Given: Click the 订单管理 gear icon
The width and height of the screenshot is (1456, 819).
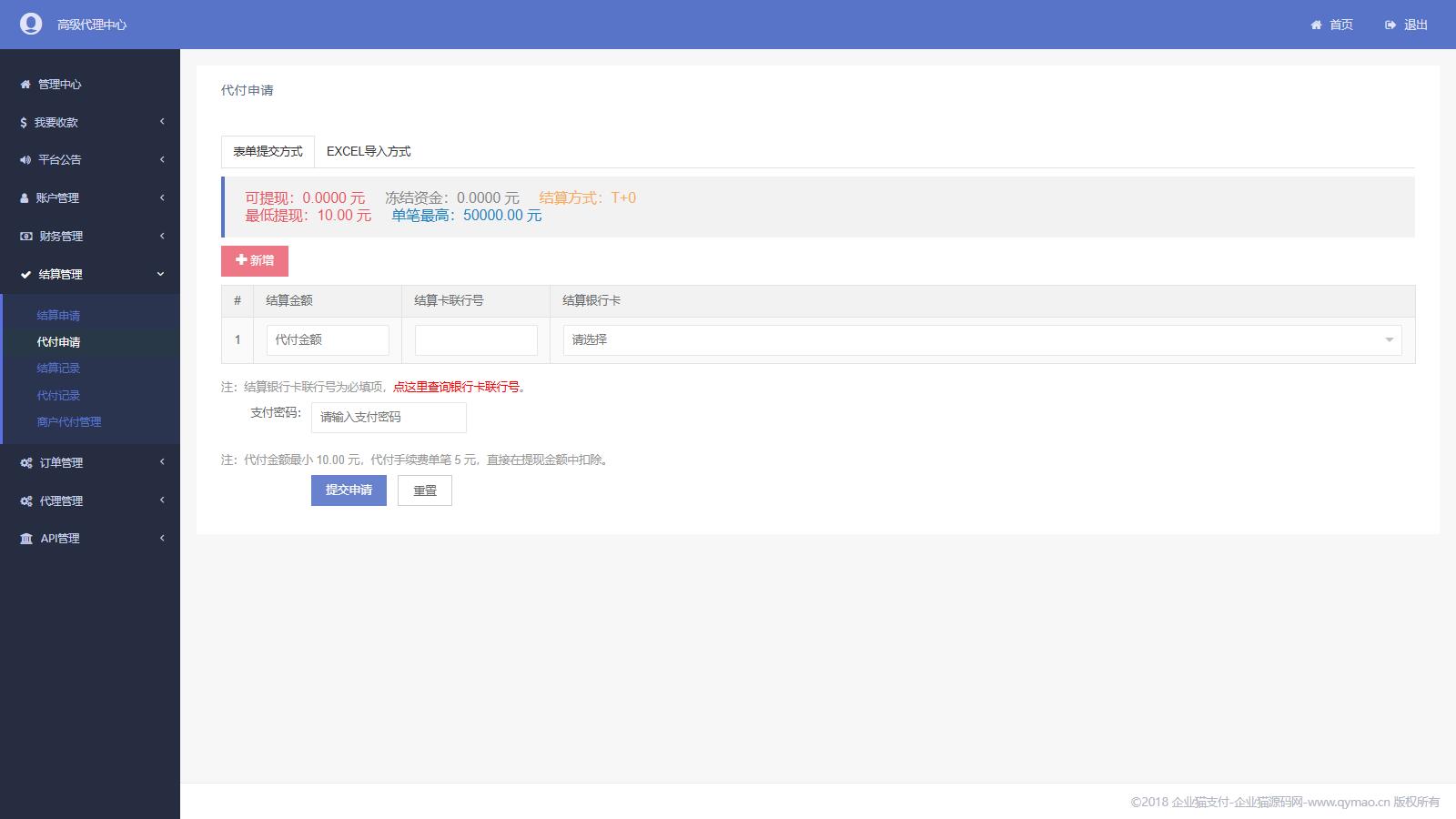Looking at the screenshot, I should (x=25, y=462).
